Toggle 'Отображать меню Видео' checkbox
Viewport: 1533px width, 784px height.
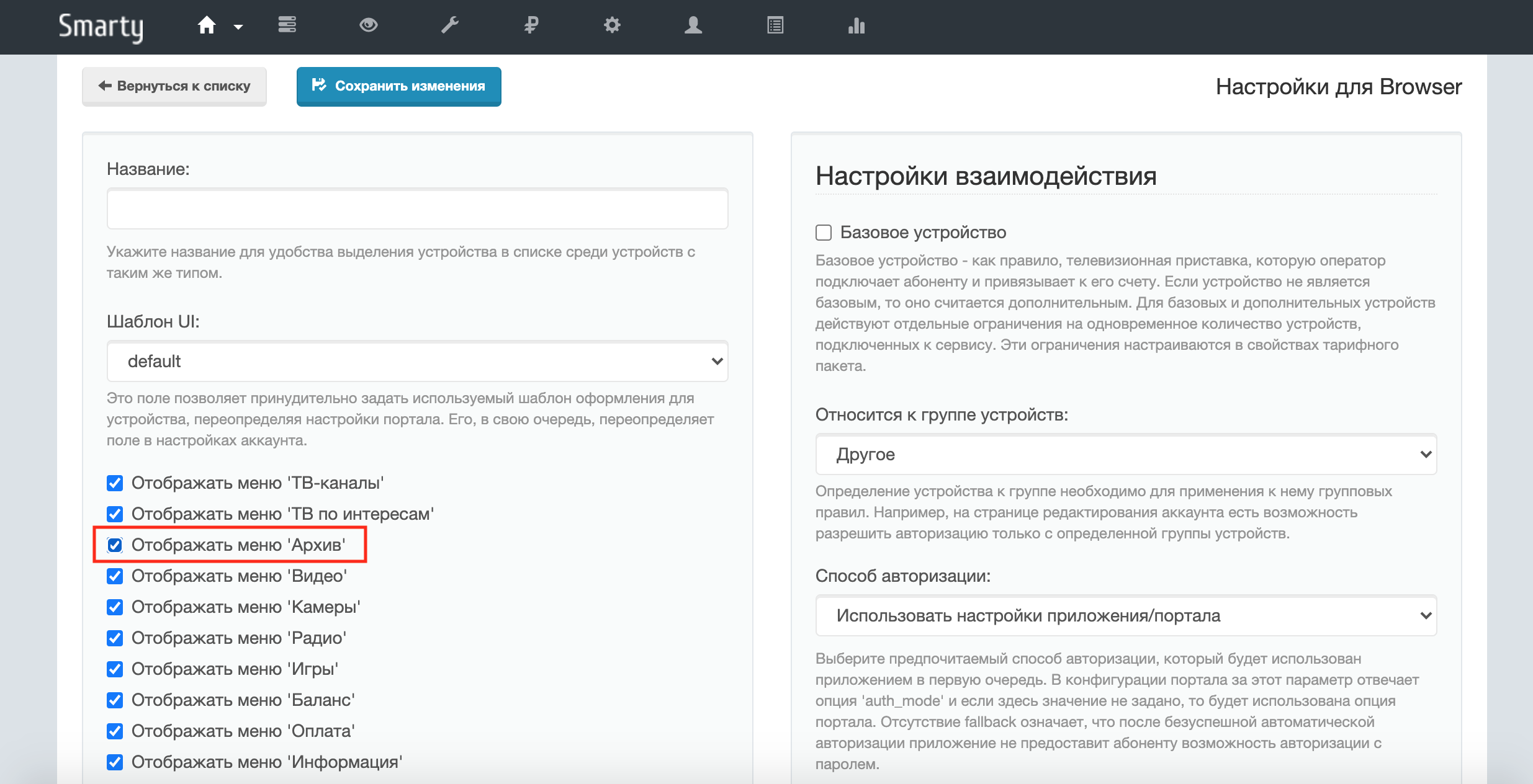click(x=115, y=576)
